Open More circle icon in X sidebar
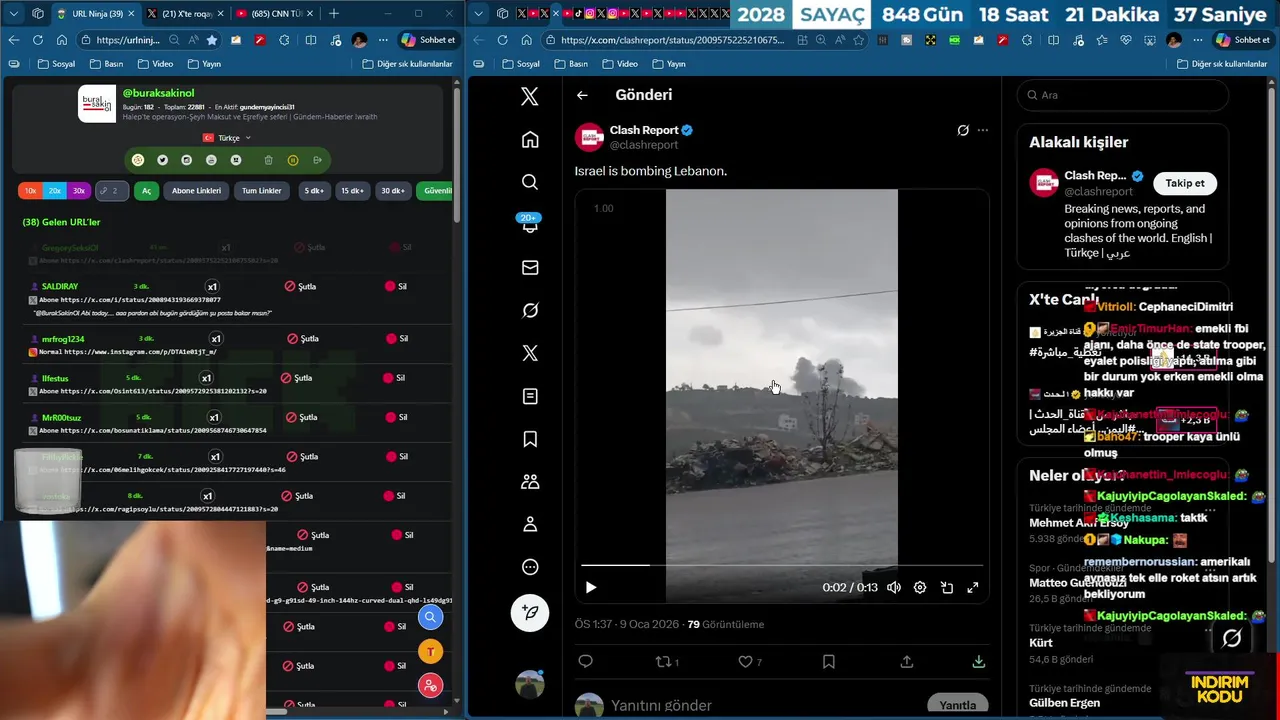 click(x=530, y=567)
